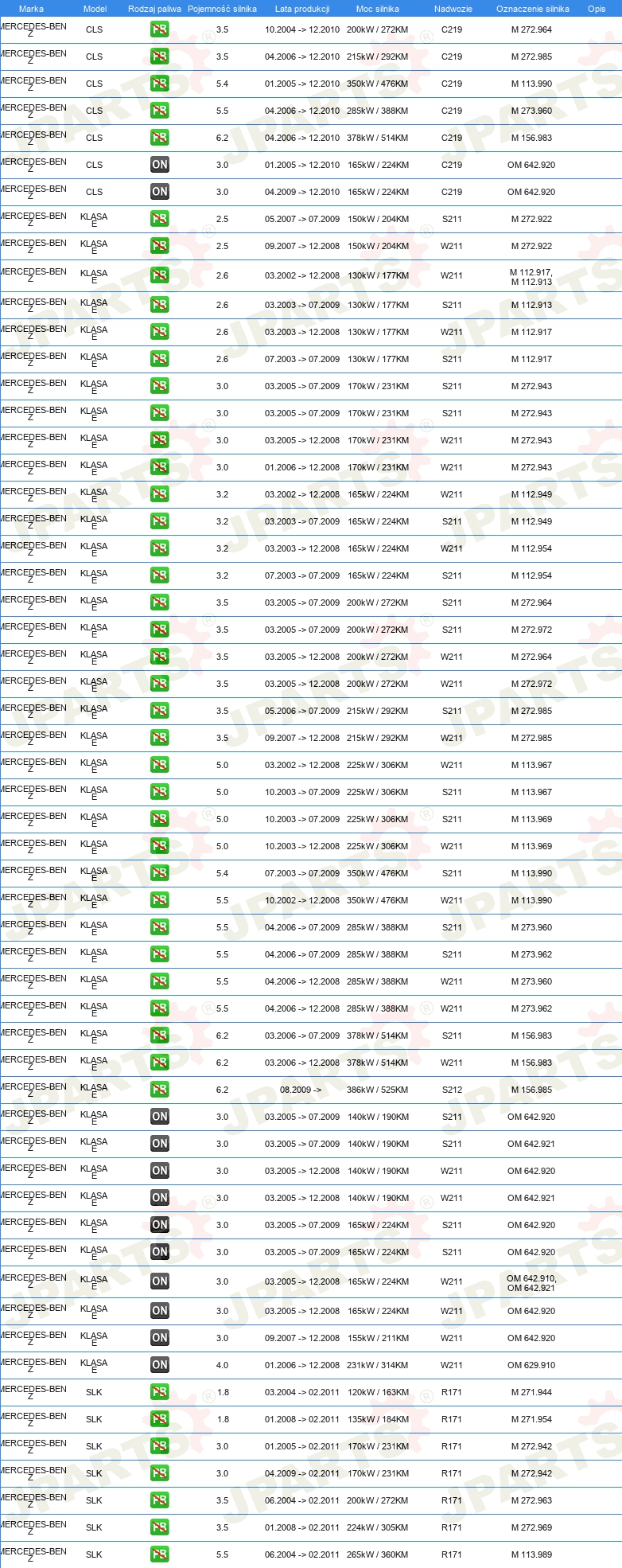Click the 'M 272.963' engine code

click(531, 1500)
